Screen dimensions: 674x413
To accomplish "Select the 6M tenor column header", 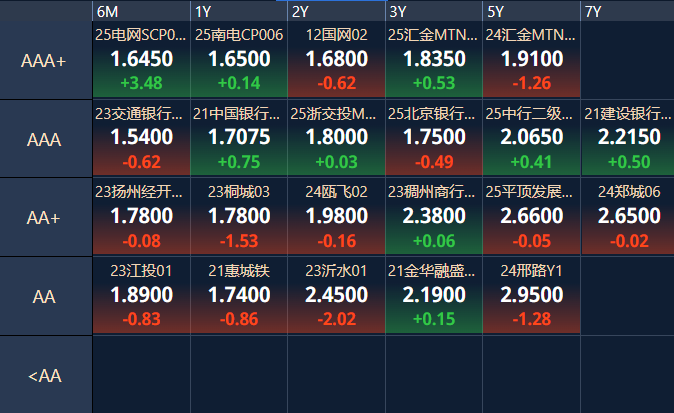I will click(141, 11).
